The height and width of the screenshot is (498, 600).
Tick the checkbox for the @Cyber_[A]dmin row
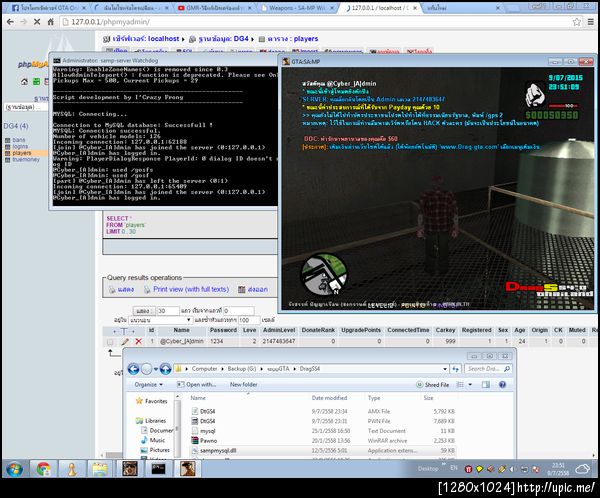pyautogui.click(x=110, y=341)
